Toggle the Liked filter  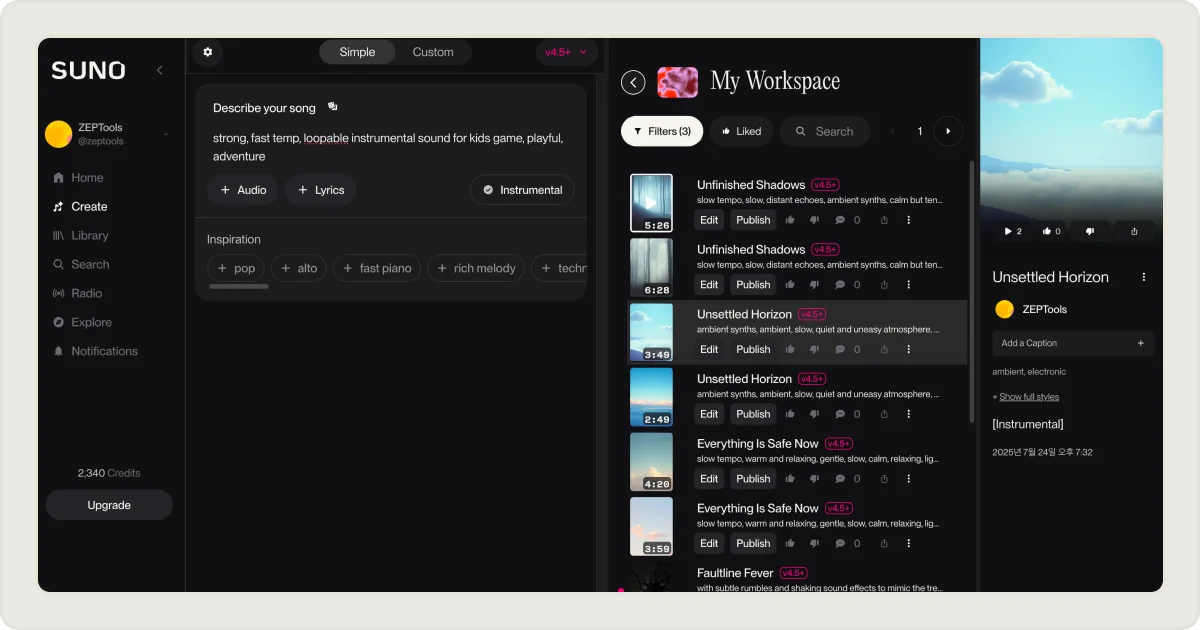(740, 131)
